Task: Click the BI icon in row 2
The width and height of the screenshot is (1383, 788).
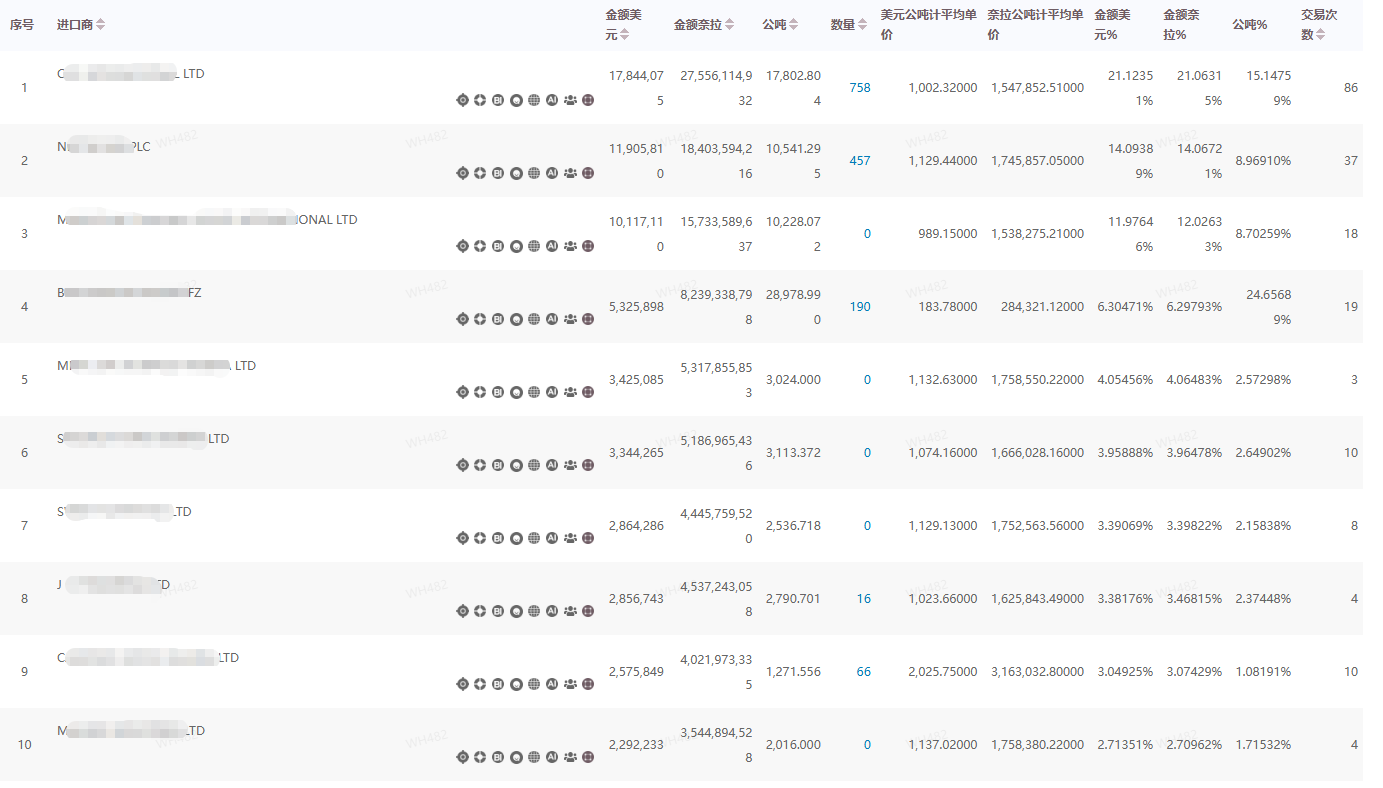Action: [498, 173]
